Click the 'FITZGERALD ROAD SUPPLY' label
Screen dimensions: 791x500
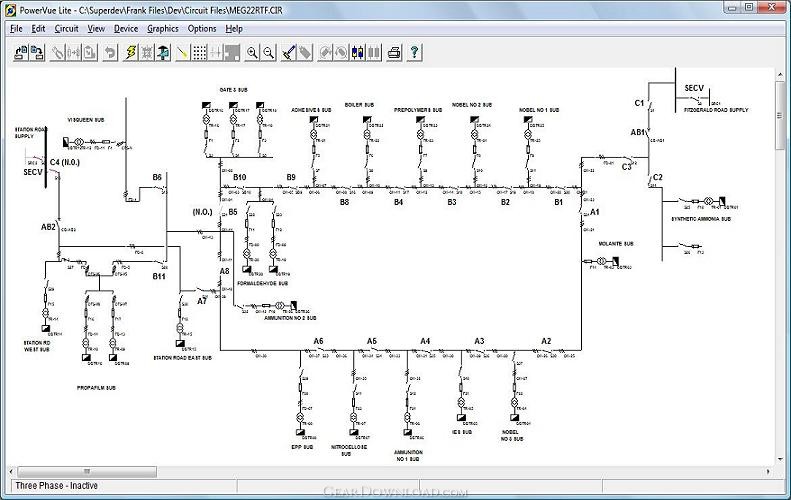716,109
